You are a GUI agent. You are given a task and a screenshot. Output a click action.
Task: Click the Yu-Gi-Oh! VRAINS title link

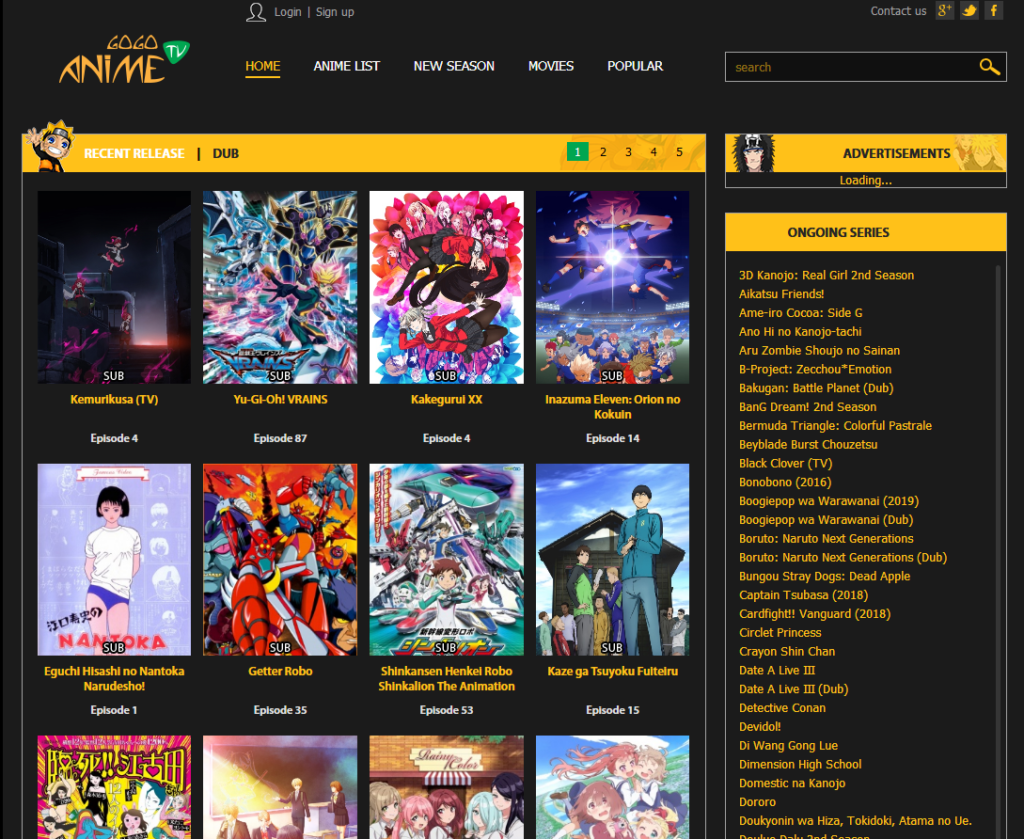click(280, 399)
